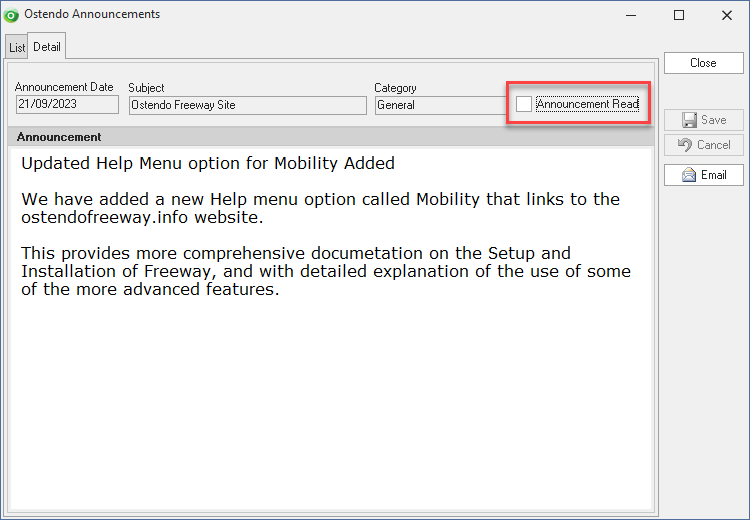Click the Category field showing General

[x=441, y=105]
